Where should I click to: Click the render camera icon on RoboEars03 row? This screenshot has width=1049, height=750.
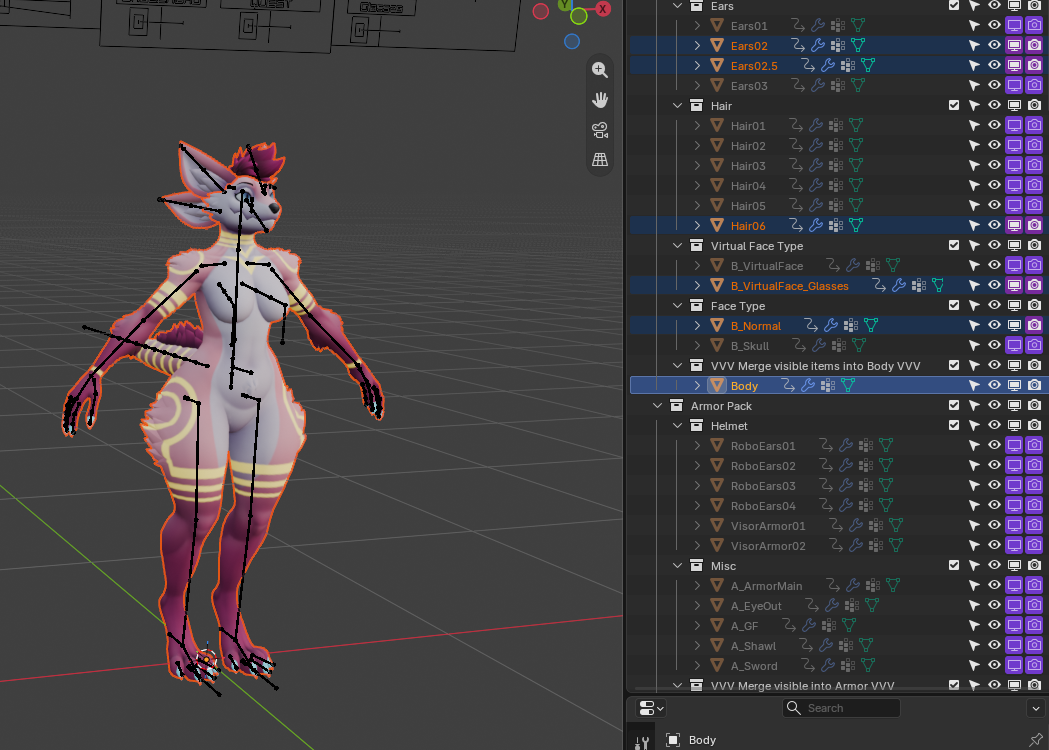point(1034,485)
